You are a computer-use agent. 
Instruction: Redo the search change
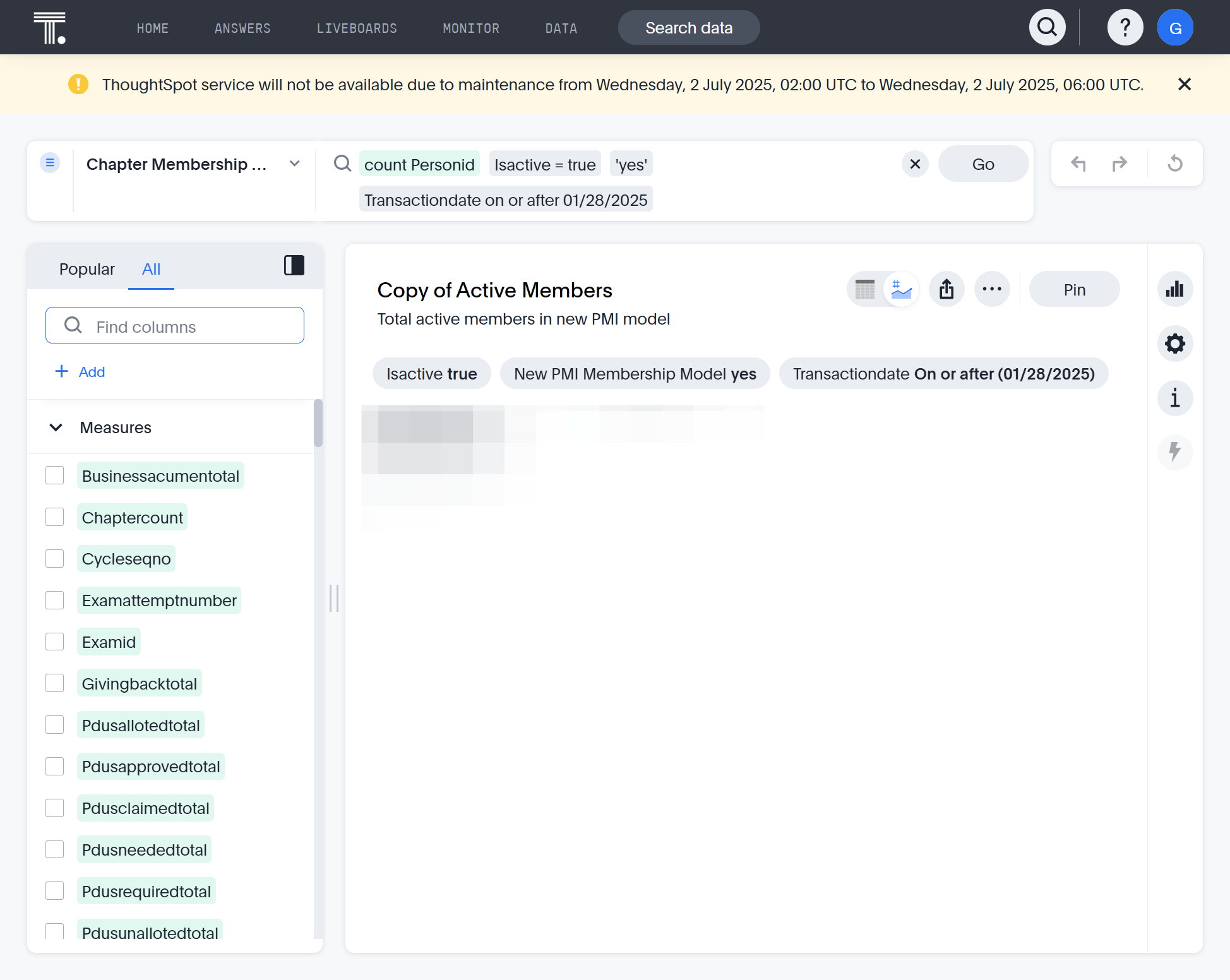1120,164
